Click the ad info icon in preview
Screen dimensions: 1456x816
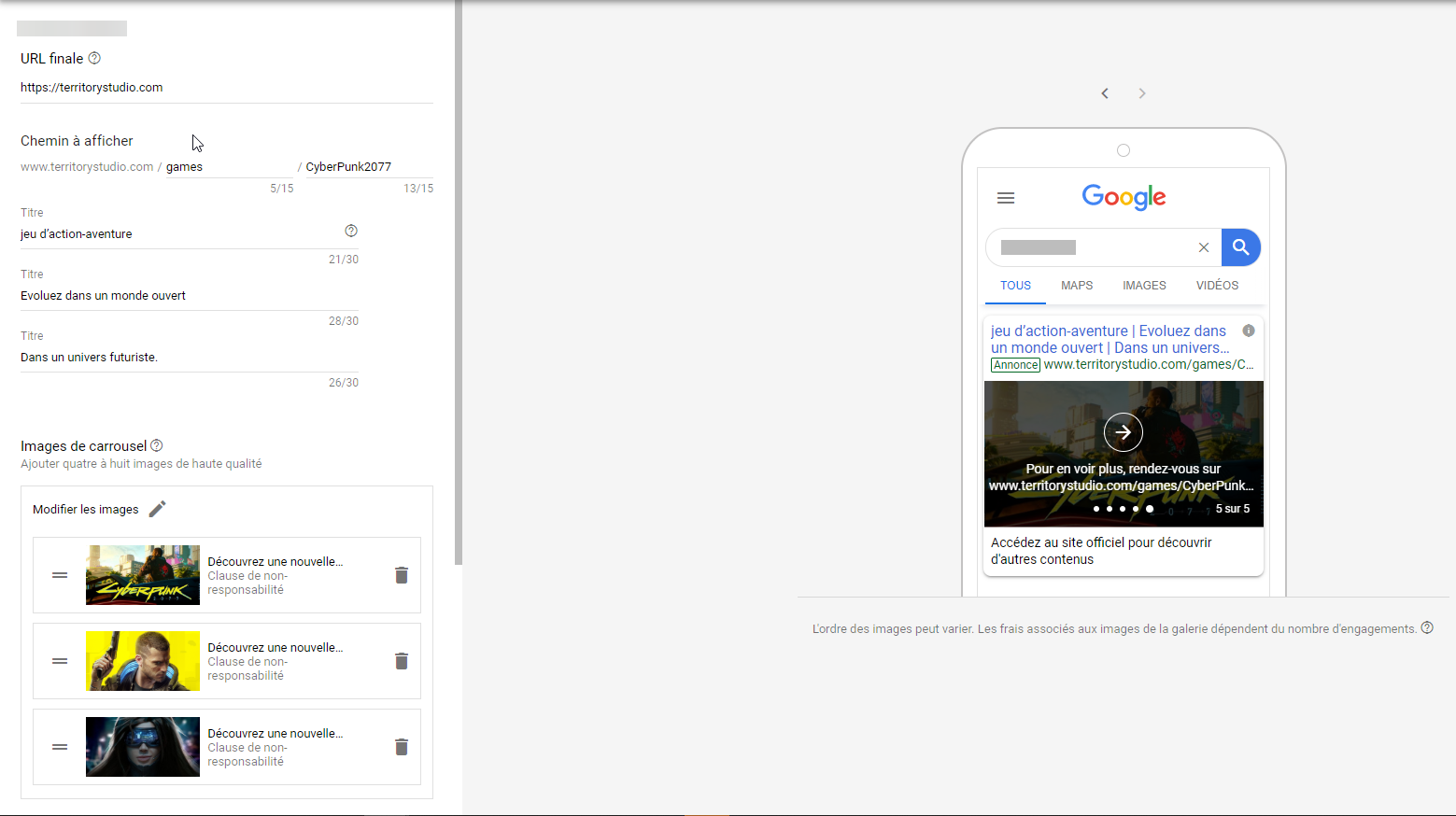1249,331
